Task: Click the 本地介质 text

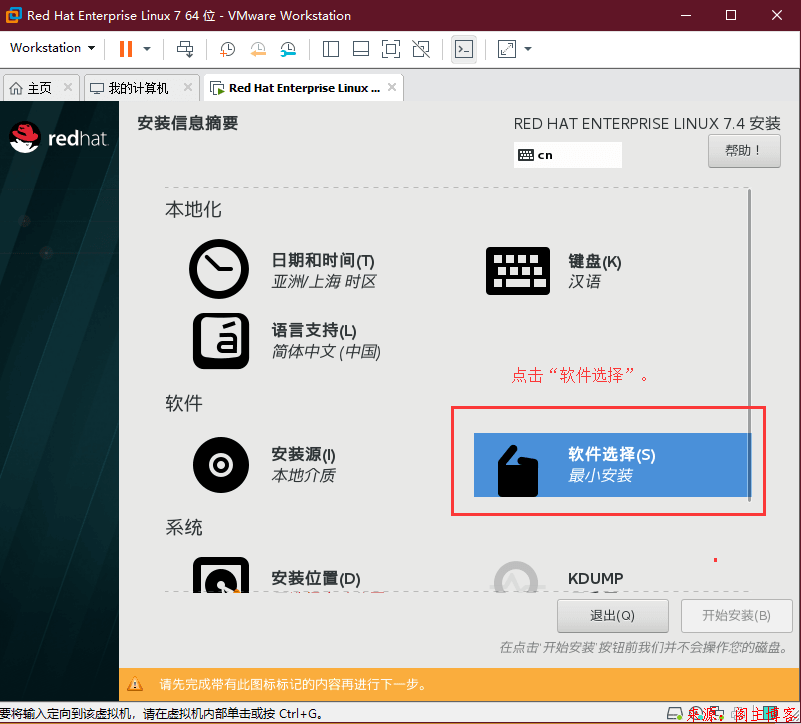Action: coord(303,475)
